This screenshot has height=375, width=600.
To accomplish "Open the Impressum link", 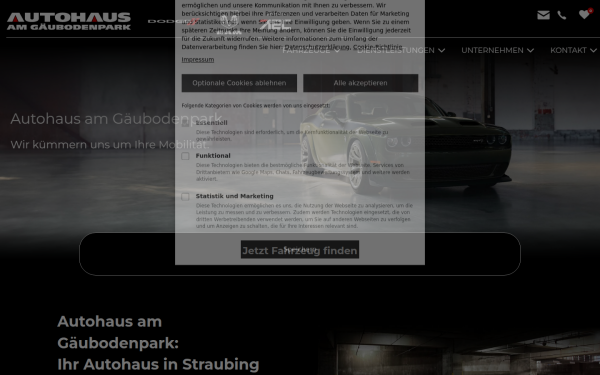I will pyautogui.click(x=197, y=59).
